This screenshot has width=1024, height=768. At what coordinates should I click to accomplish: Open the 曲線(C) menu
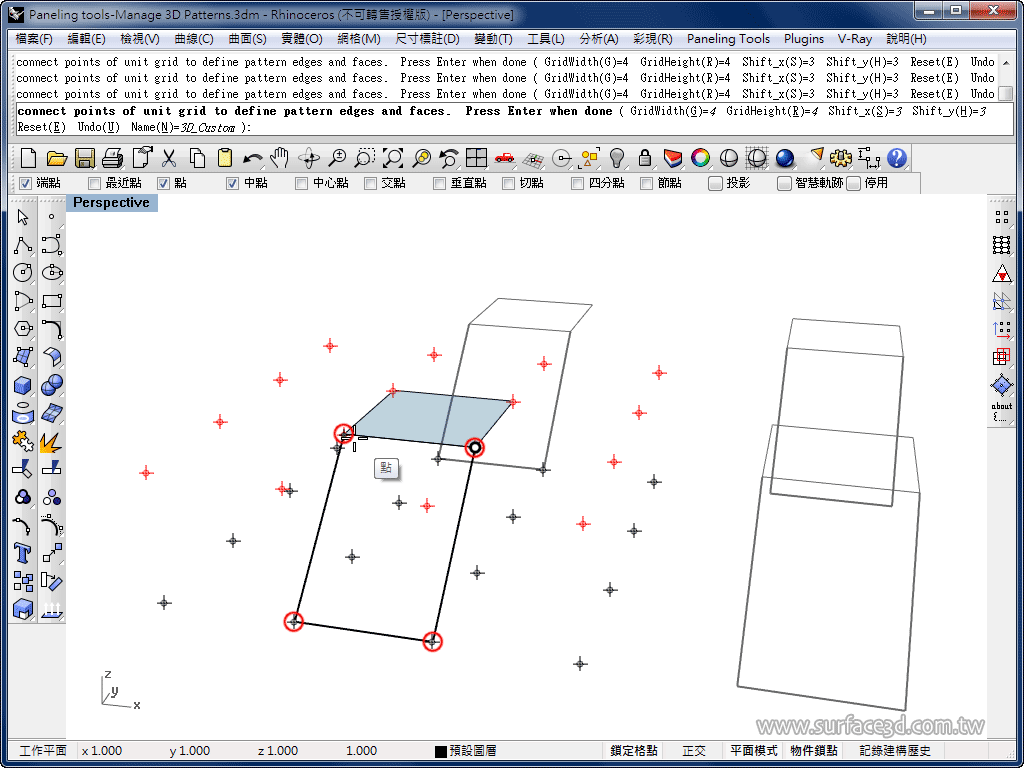coord(194,39)
